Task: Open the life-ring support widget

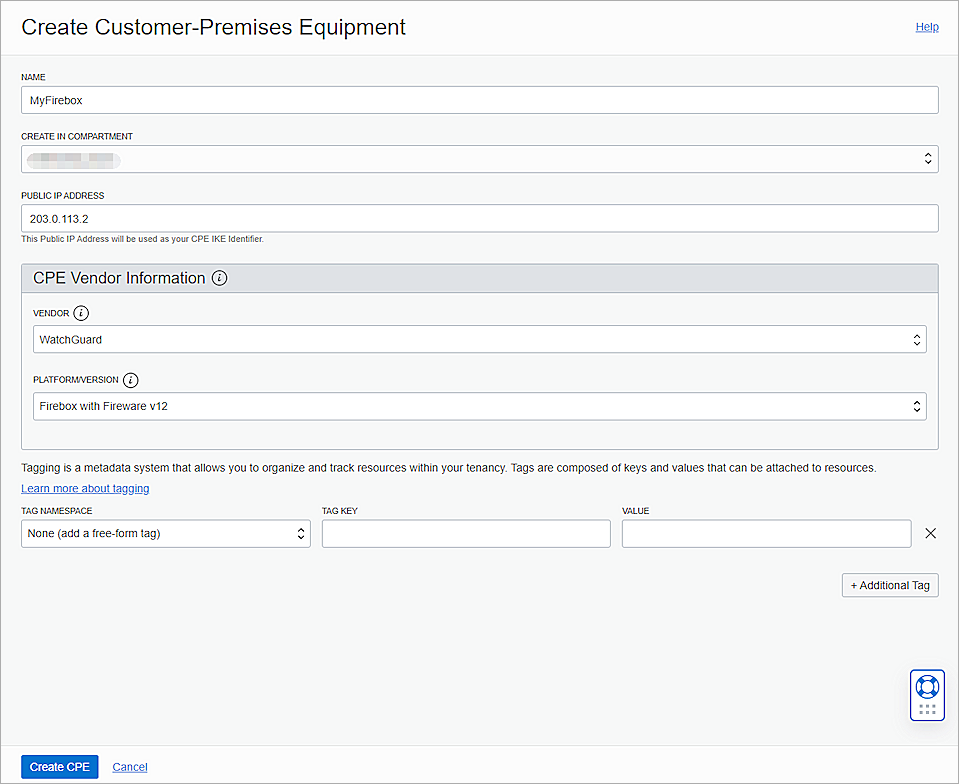Action: click(x=926, y=686)
